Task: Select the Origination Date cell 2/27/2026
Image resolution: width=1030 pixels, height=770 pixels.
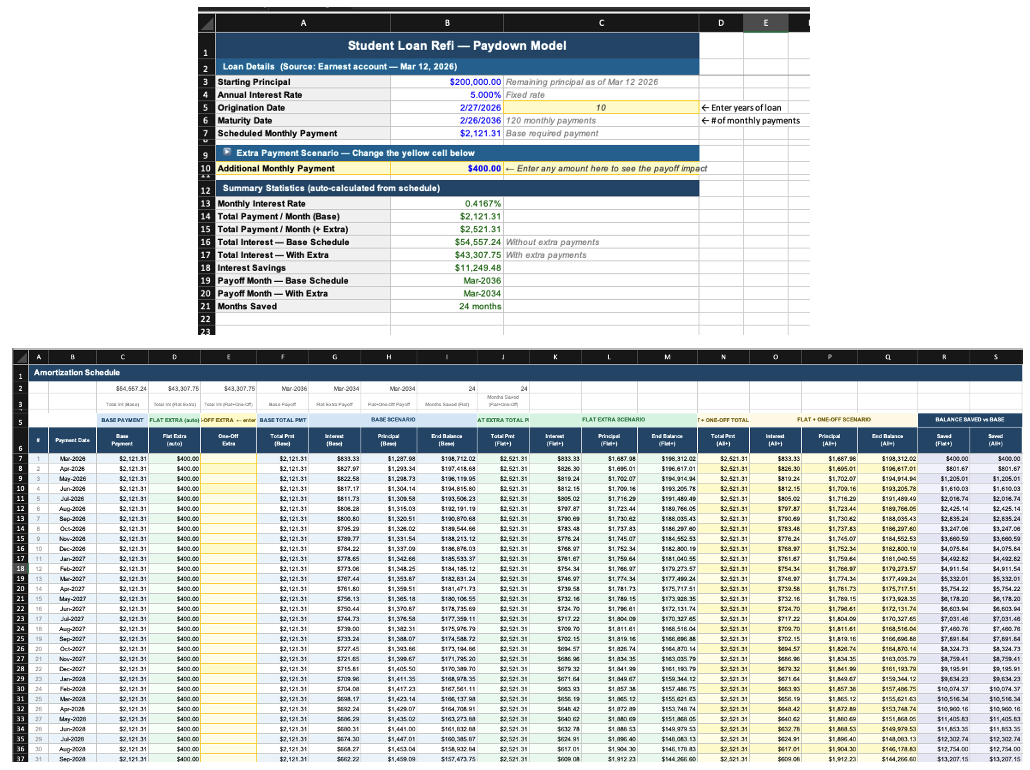Action: pos(447,108)
